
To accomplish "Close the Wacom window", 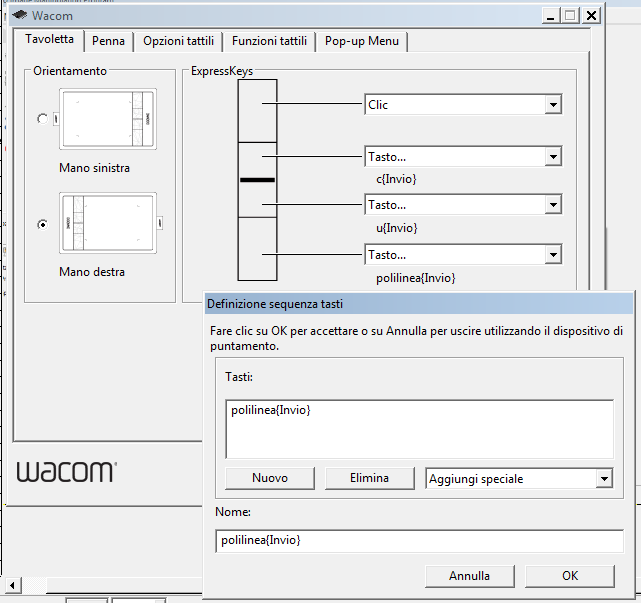I will point(591,16).
